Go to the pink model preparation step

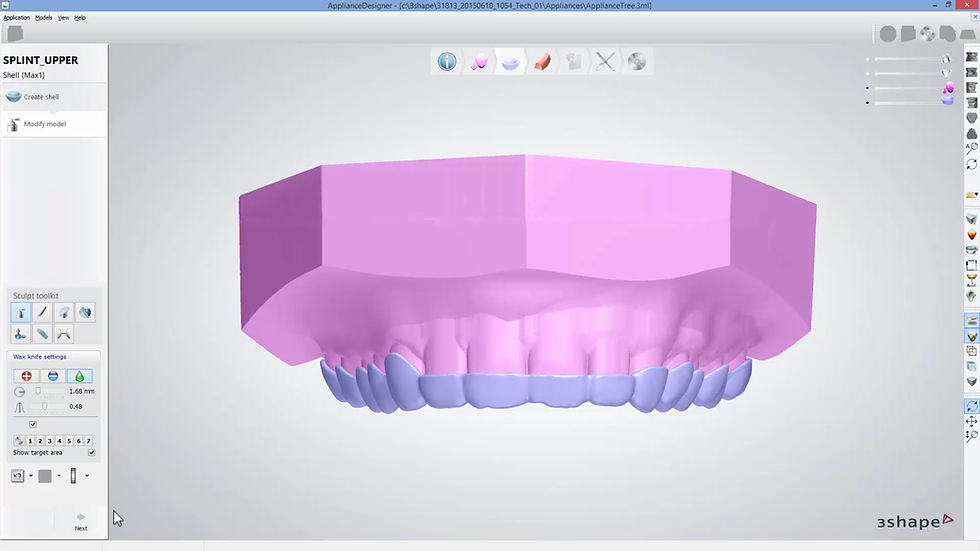coord(479,61)
